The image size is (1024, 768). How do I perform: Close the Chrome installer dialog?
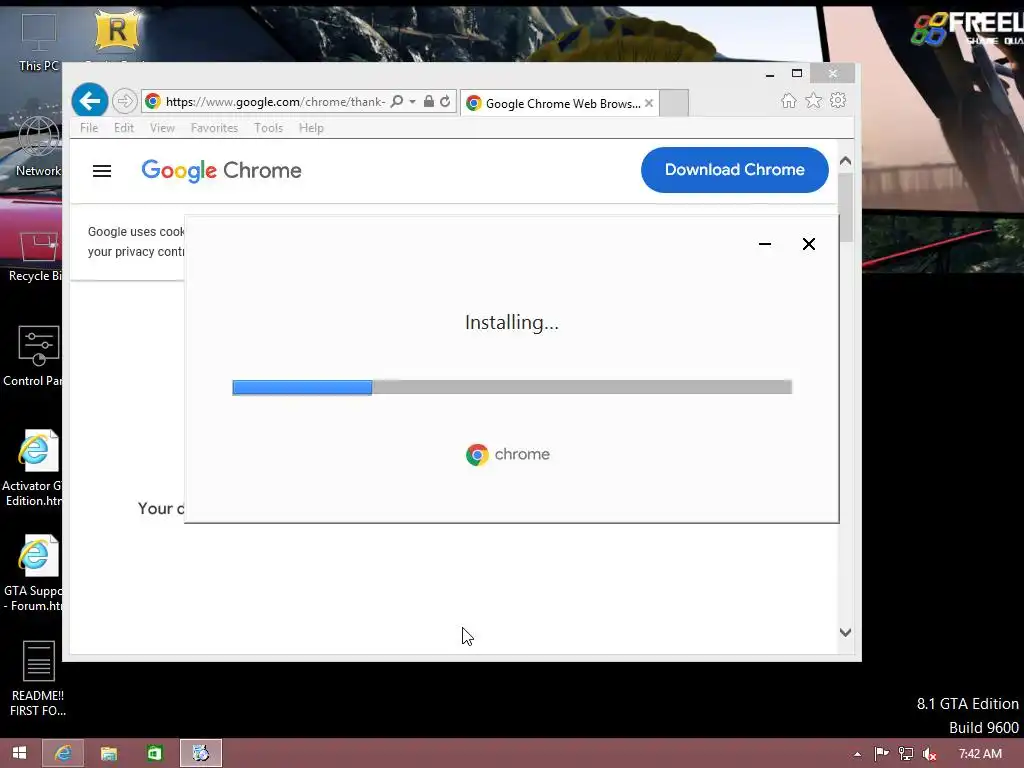(x=808, y=244)
